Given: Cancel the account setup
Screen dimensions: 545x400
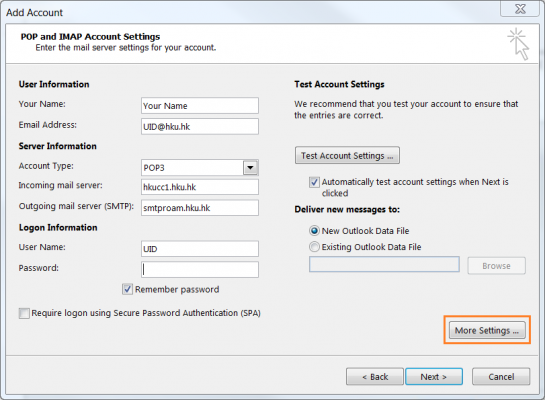Looking at the screenshot, I should point(501,377).
